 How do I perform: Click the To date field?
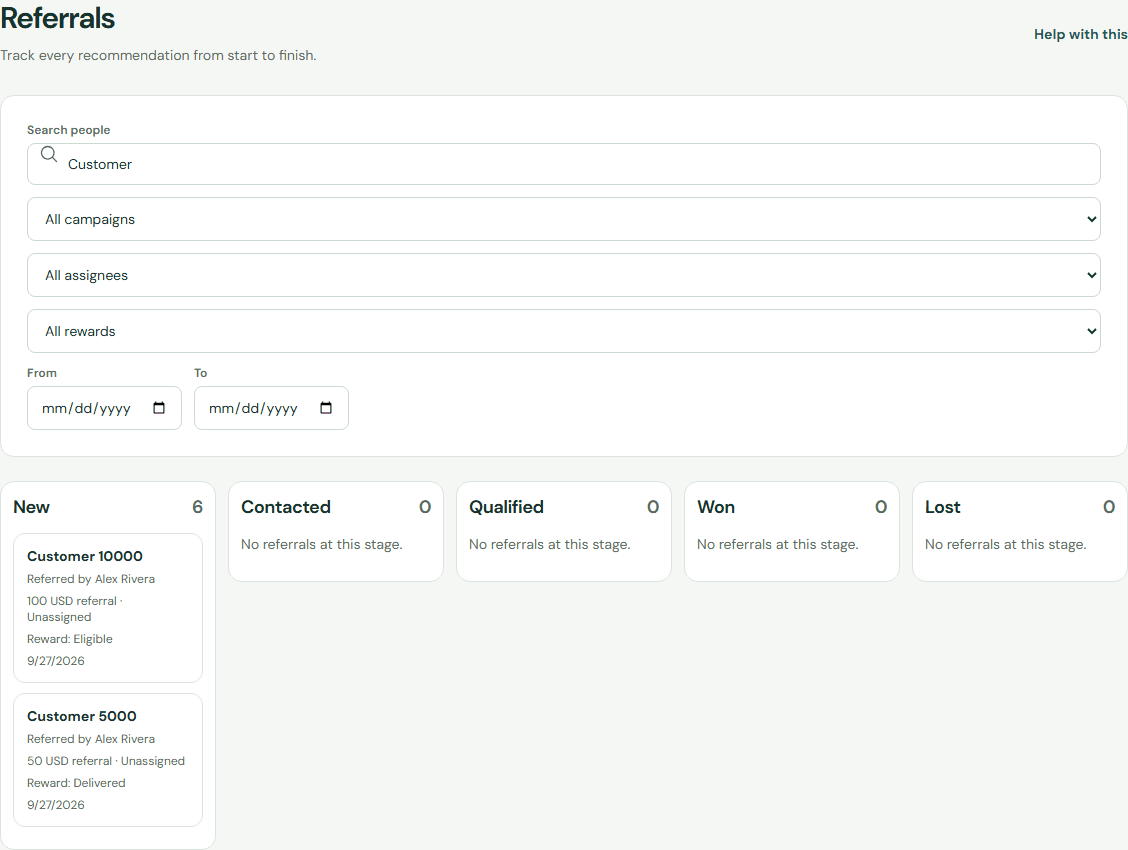(271, 408)
